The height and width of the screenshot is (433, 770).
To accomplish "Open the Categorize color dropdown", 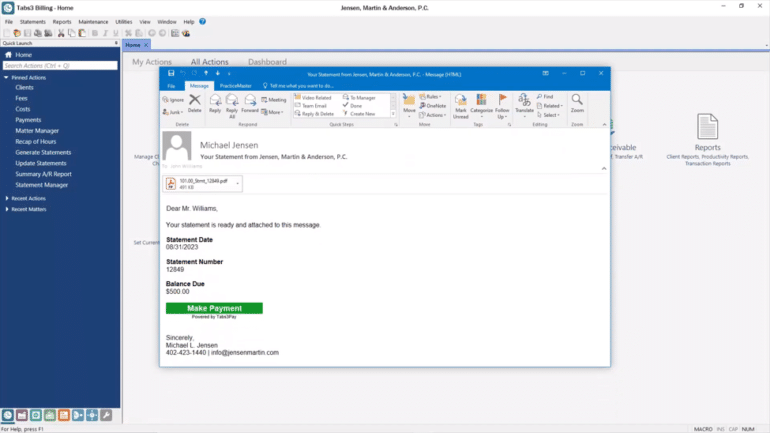I will [x=481, y=106].
